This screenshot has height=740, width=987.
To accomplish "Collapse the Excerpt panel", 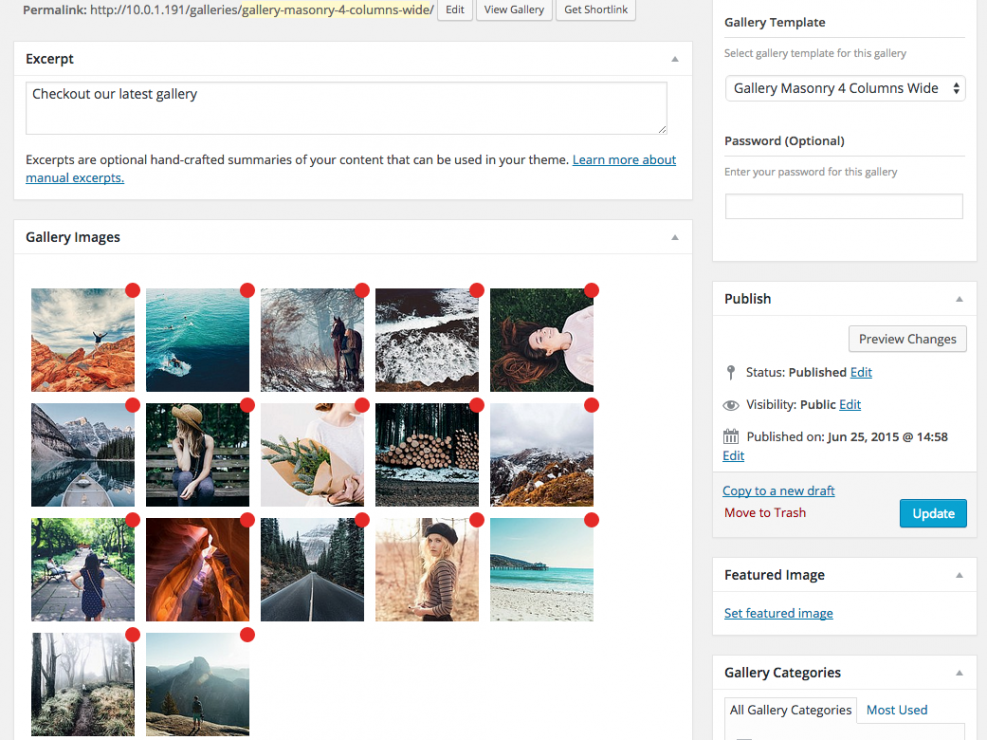I will tap(675, 59).
